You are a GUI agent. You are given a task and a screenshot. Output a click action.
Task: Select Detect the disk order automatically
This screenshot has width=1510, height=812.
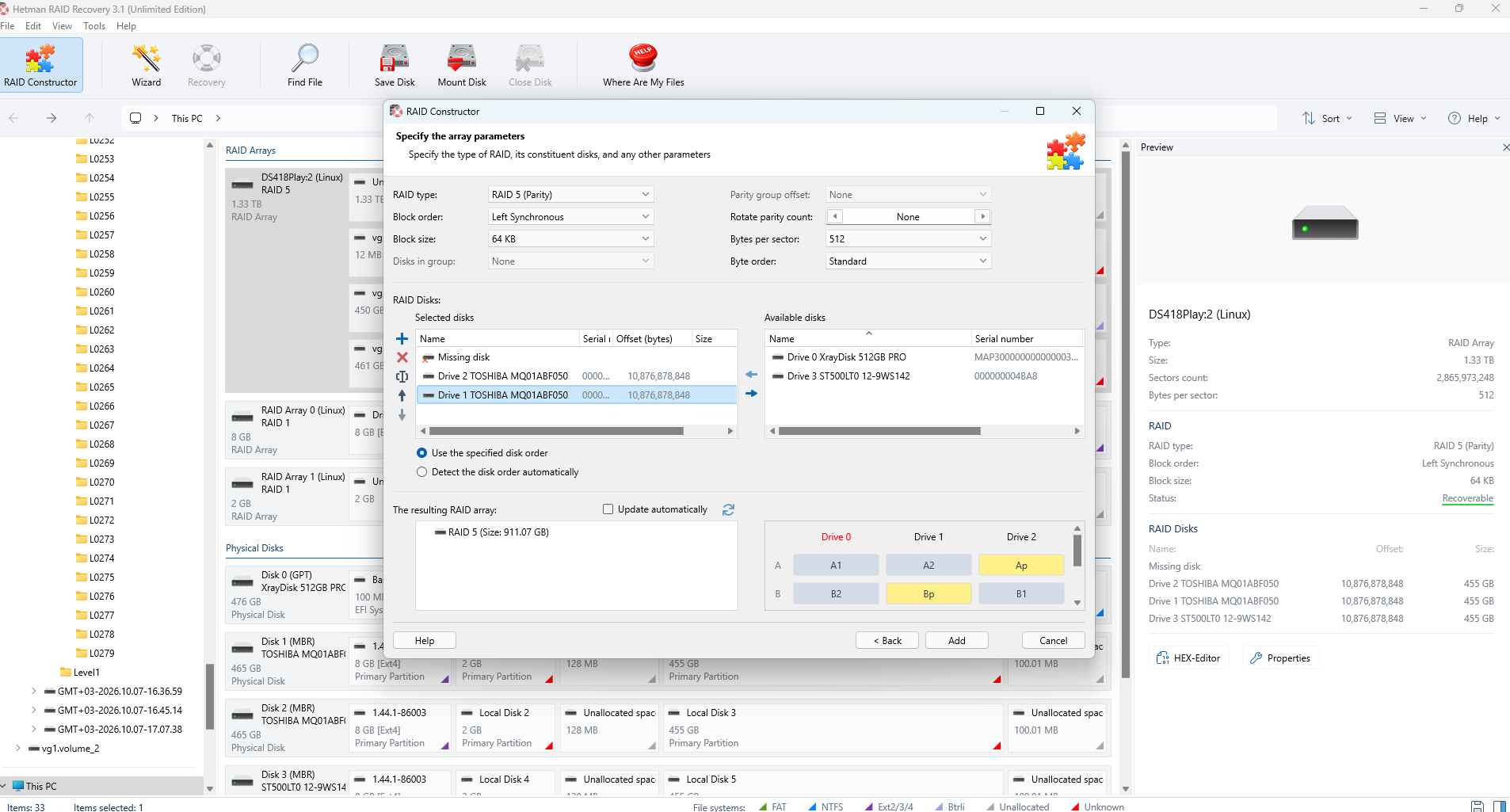(x=498, y=472)
